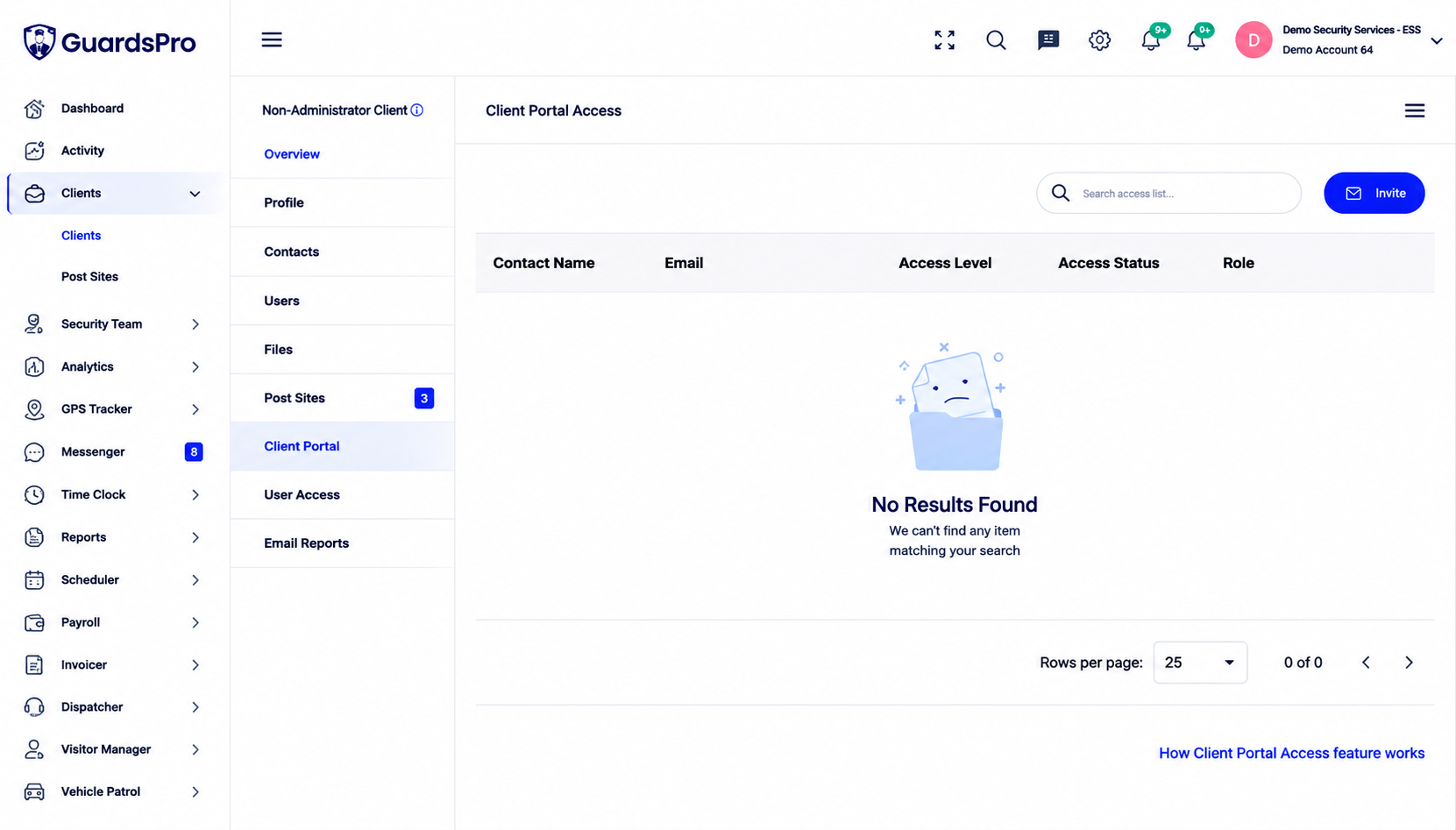1456x830 pixels.
Task: Click the Messenger badge showing 8
Action: click(194, 452)
